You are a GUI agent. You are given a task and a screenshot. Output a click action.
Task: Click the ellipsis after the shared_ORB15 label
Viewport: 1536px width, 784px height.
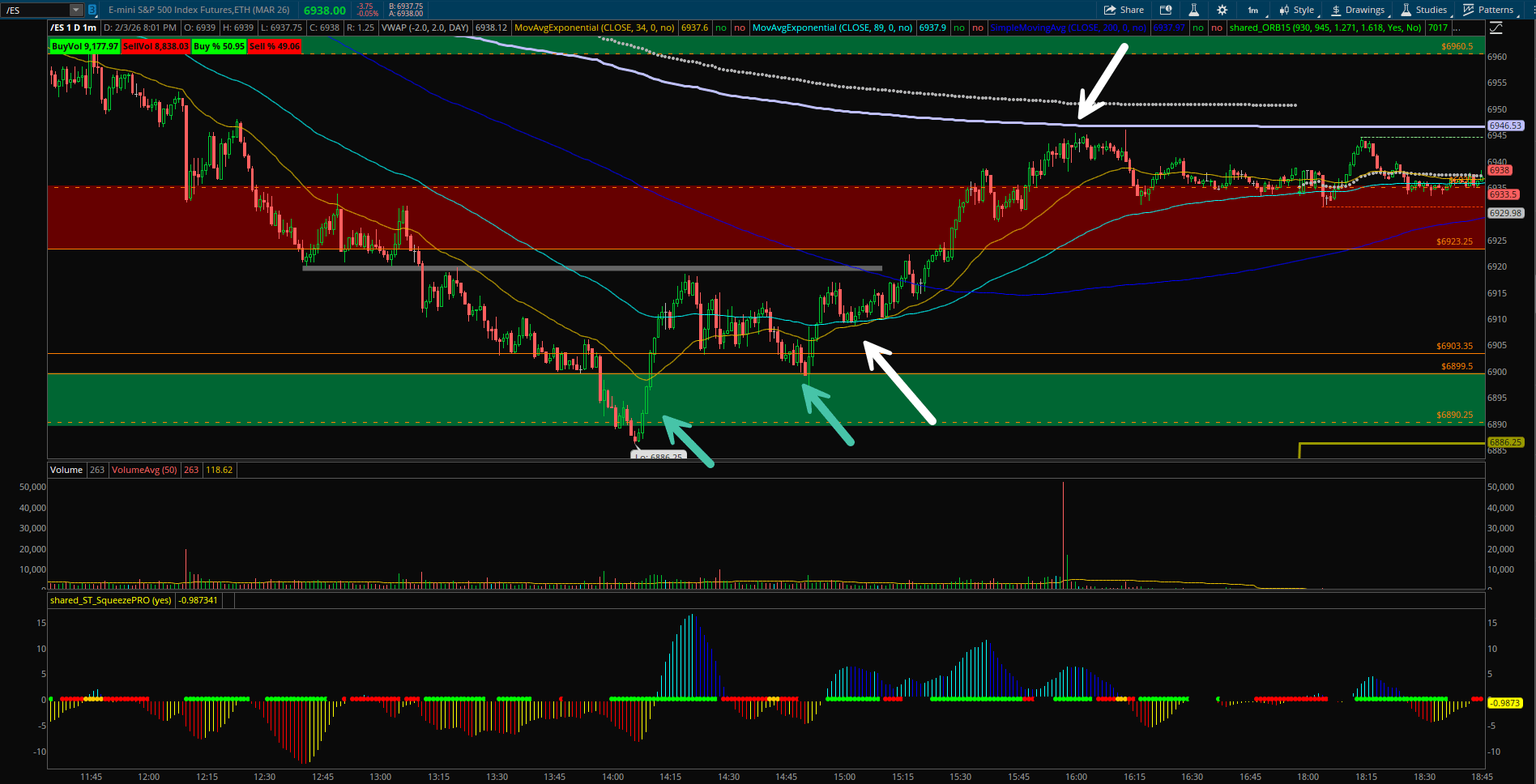coord(1457,28)
